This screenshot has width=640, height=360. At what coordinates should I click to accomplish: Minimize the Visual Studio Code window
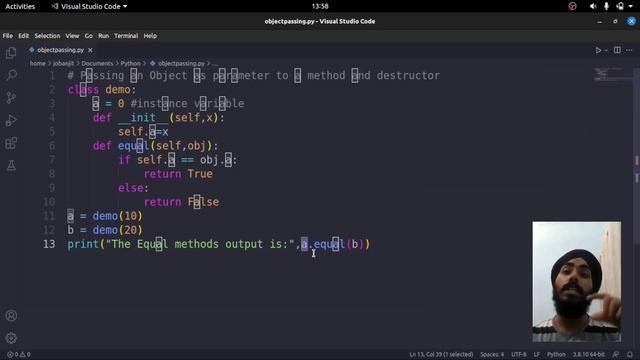point(599,22)
